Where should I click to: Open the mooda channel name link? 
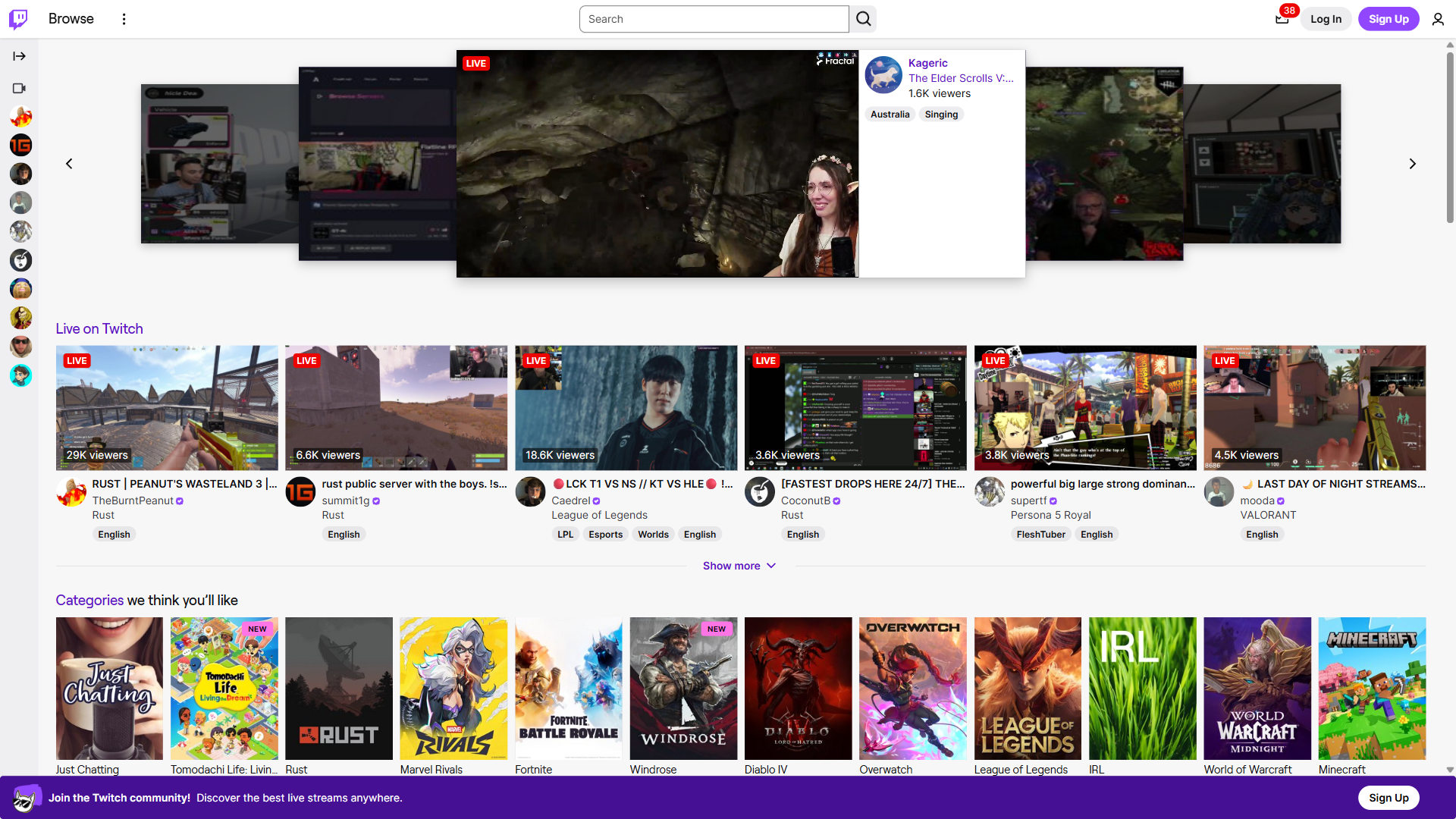(1257, 500)
